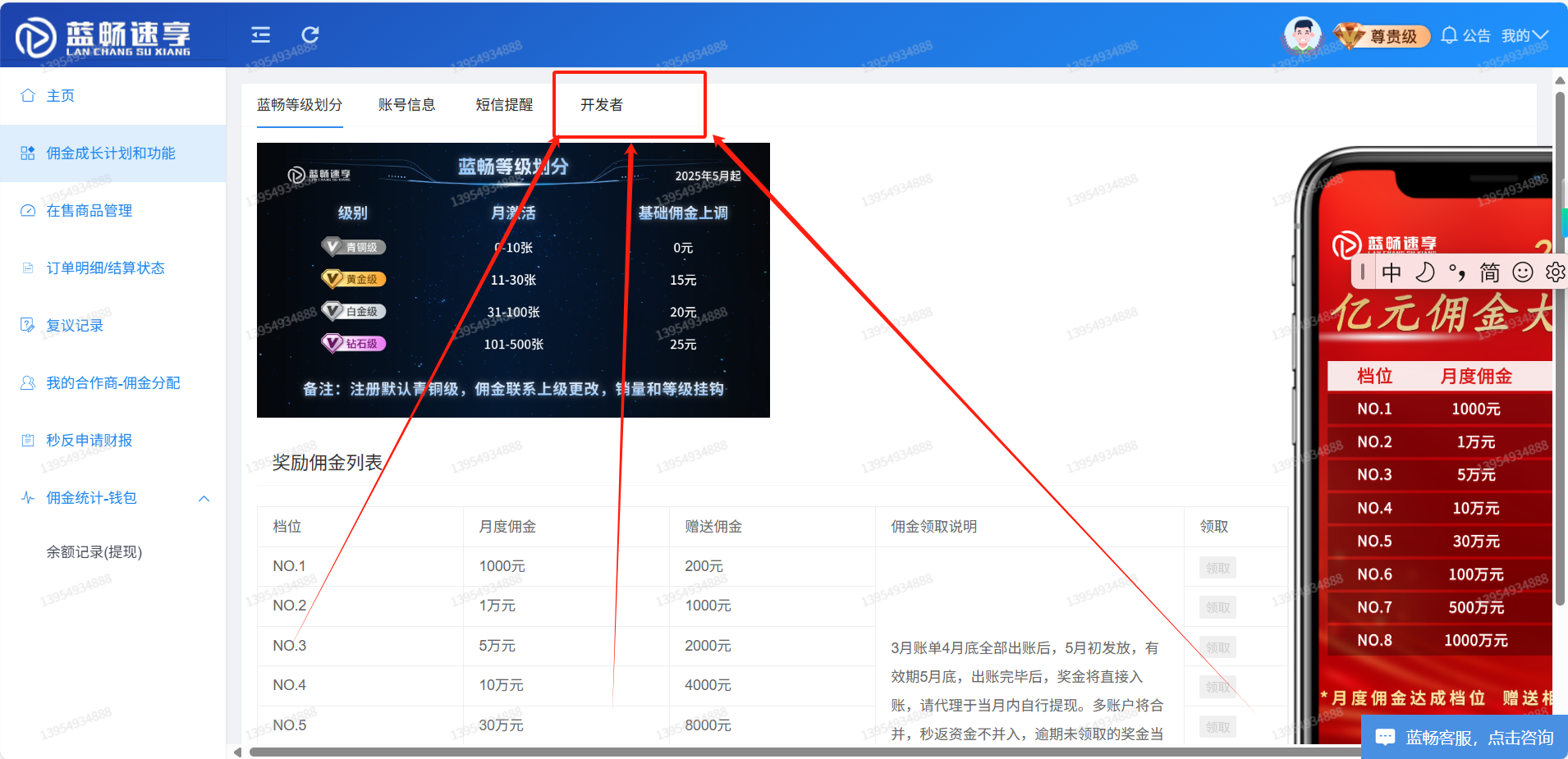This screenshot has height=759, width=1568.
Task: Click 领取 button for NO.4 row
Action: pos(1217,687)
